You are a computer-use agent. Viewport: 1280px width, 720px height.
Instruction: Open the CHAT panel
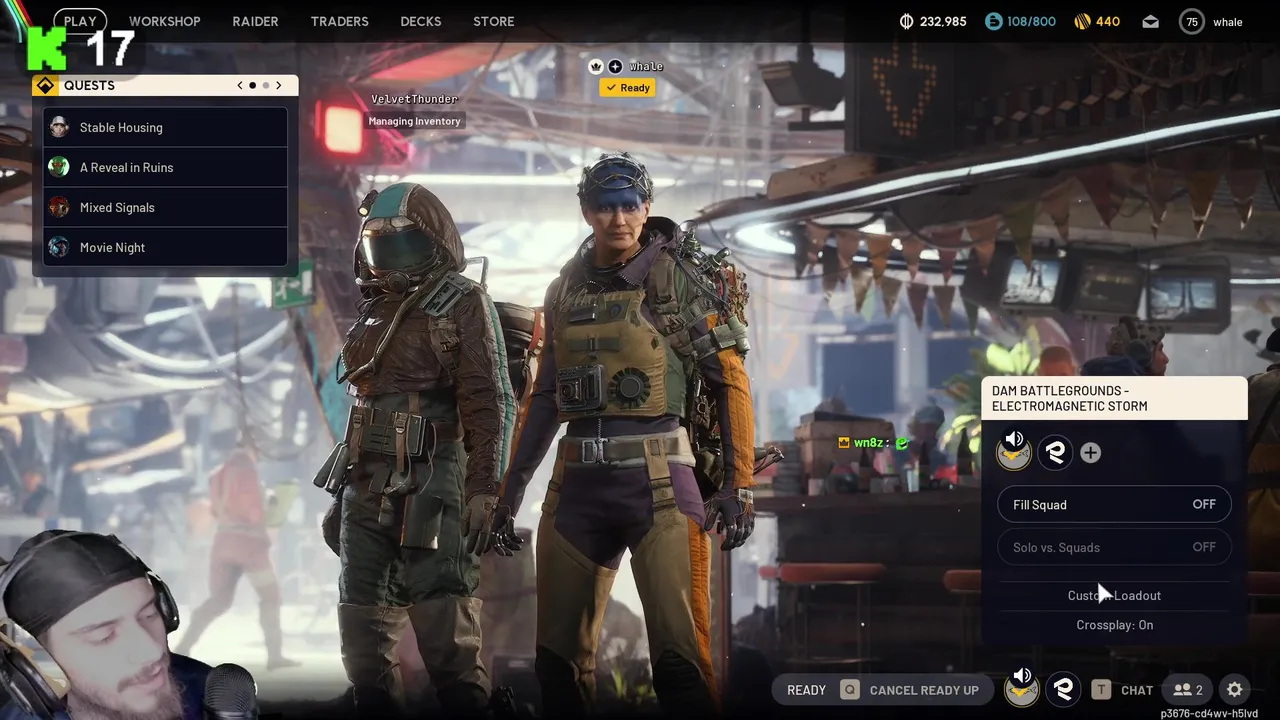[1137, 690]
